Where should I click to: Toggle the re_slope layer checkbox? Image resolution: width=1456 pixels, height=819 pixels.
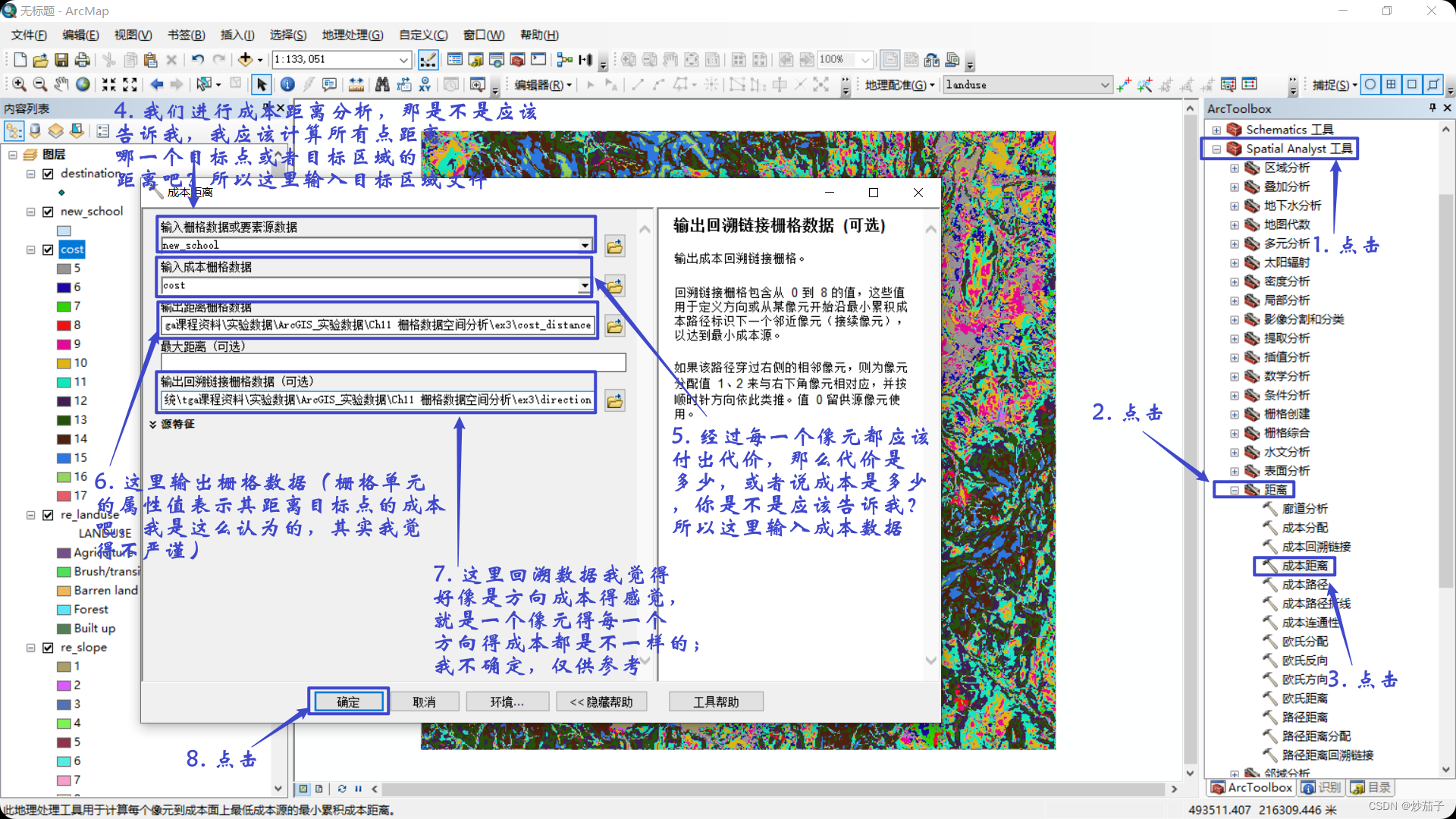coord(48,648)
